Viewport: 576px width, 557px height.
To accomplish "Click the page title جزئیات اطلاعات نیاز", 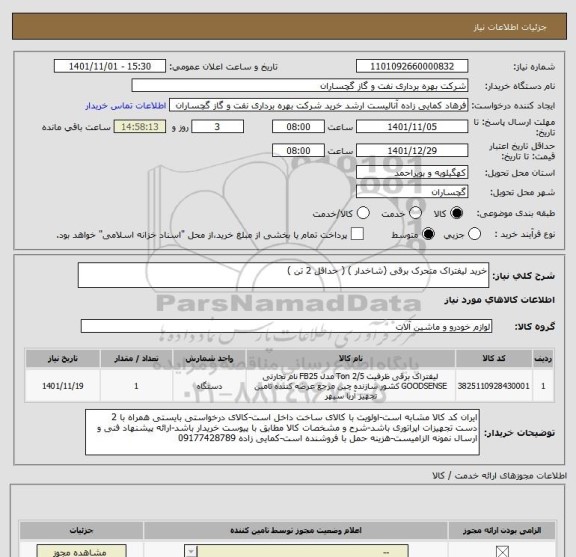I will 510,27.
